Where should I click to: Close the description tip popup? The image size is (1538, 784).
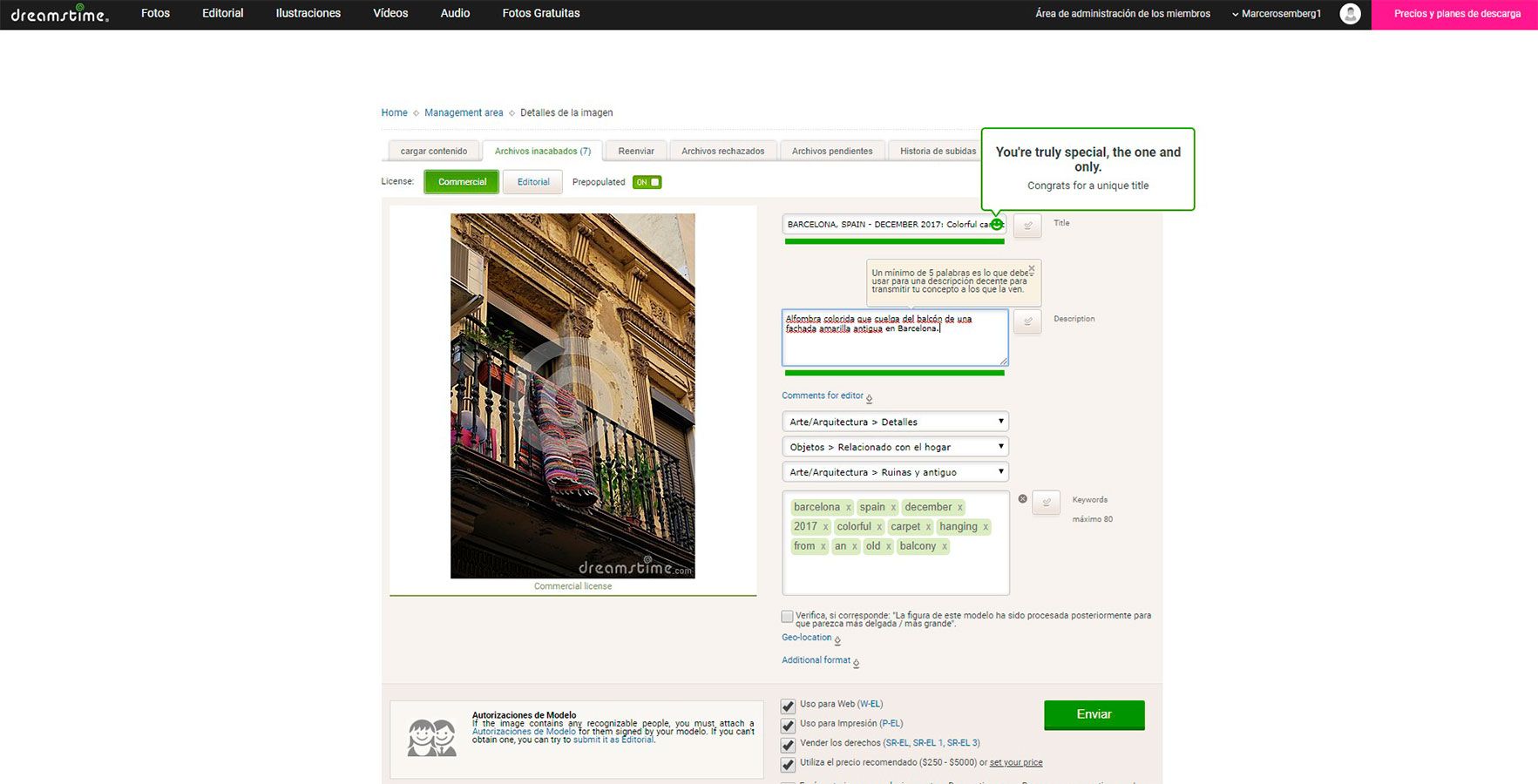(x=1032, y=268)
